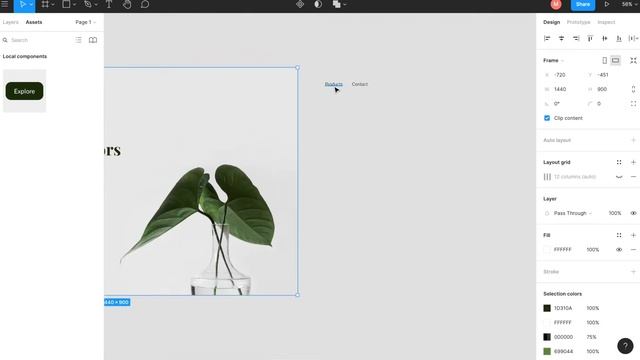Select the Comment tool
Viewport: 640px width, 360px height.
pos(145,4)
